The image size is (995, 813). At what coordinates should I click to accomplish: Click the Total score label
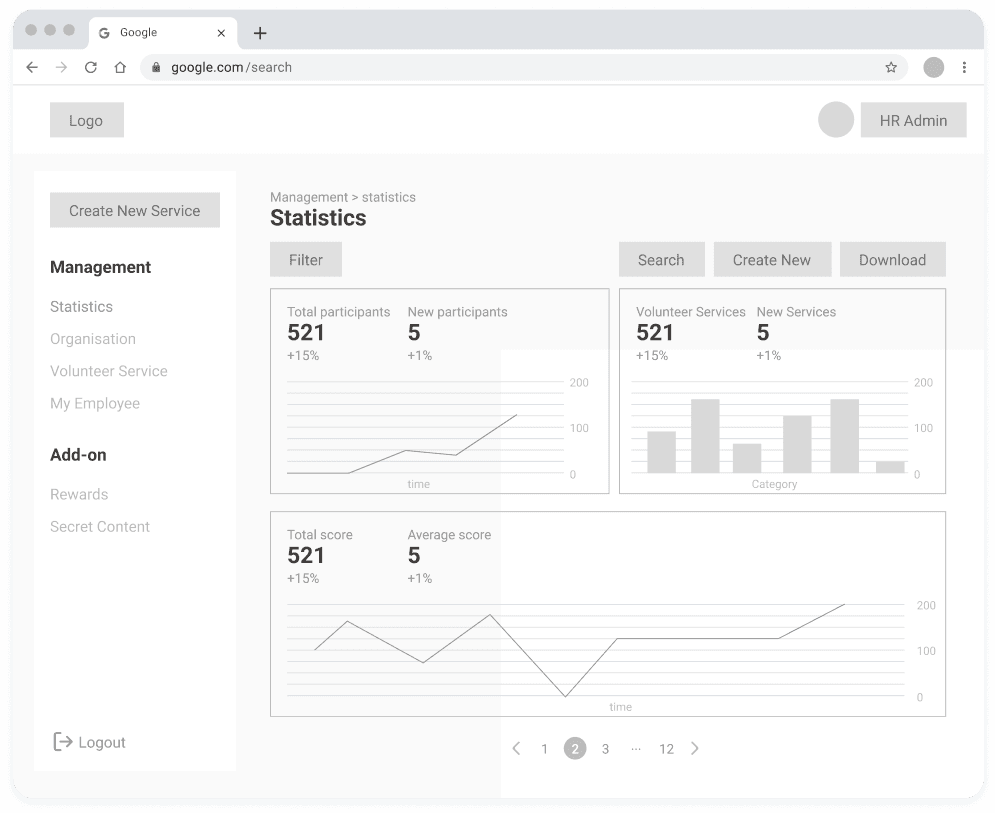point(320,534)
